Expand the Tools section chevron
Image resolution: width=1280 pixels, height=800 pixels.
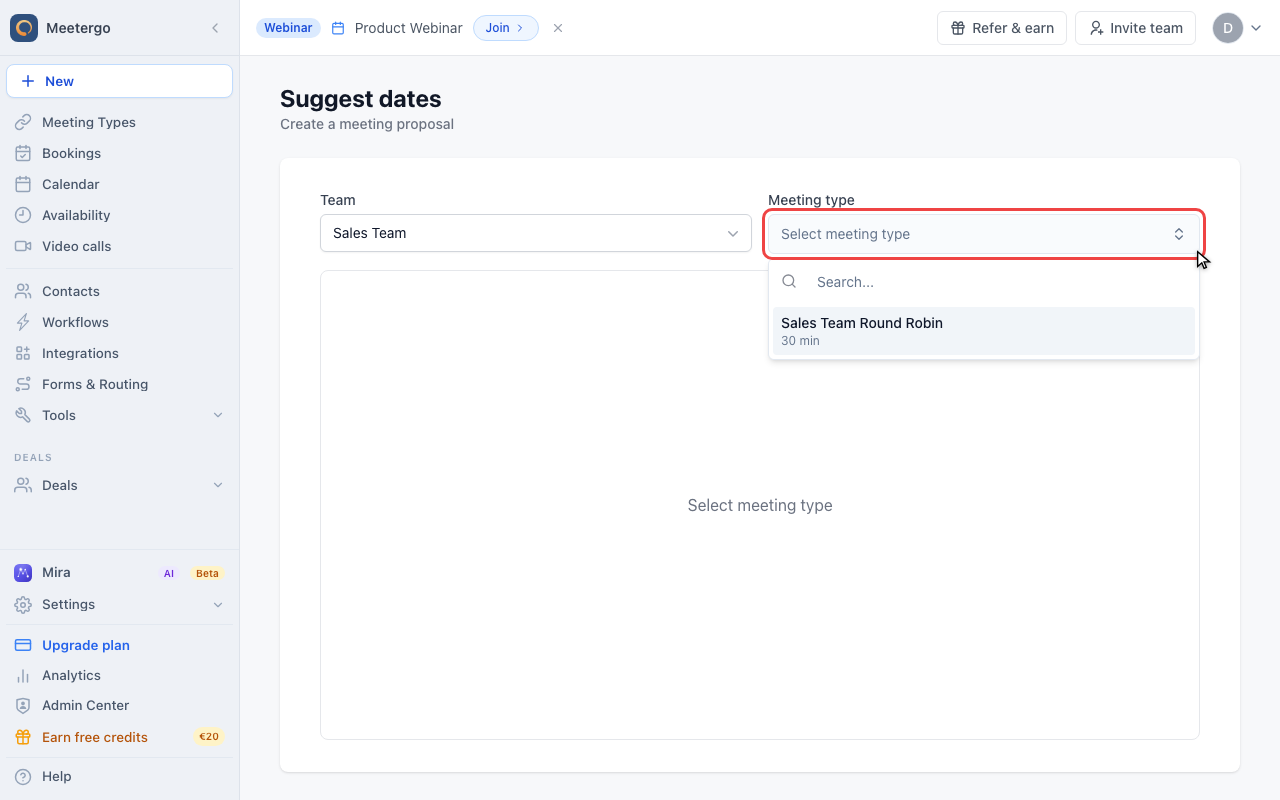[x=218, y=415]
